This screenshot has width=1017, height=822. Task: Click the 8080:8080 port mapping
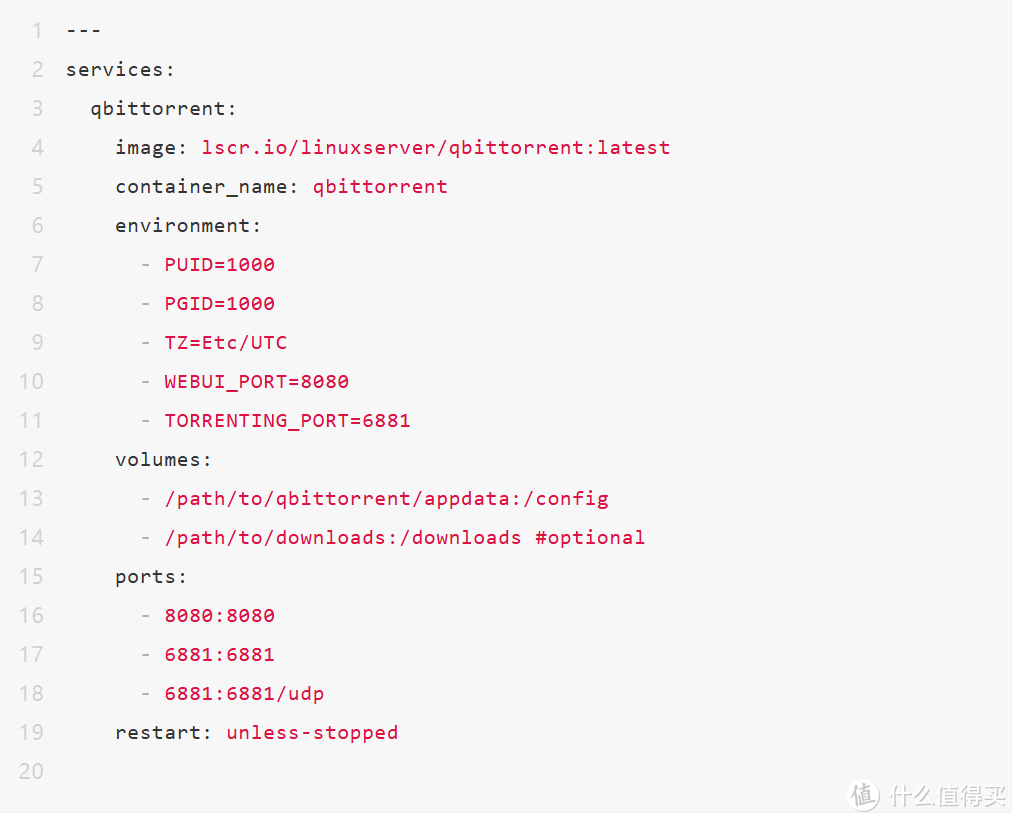219,616
